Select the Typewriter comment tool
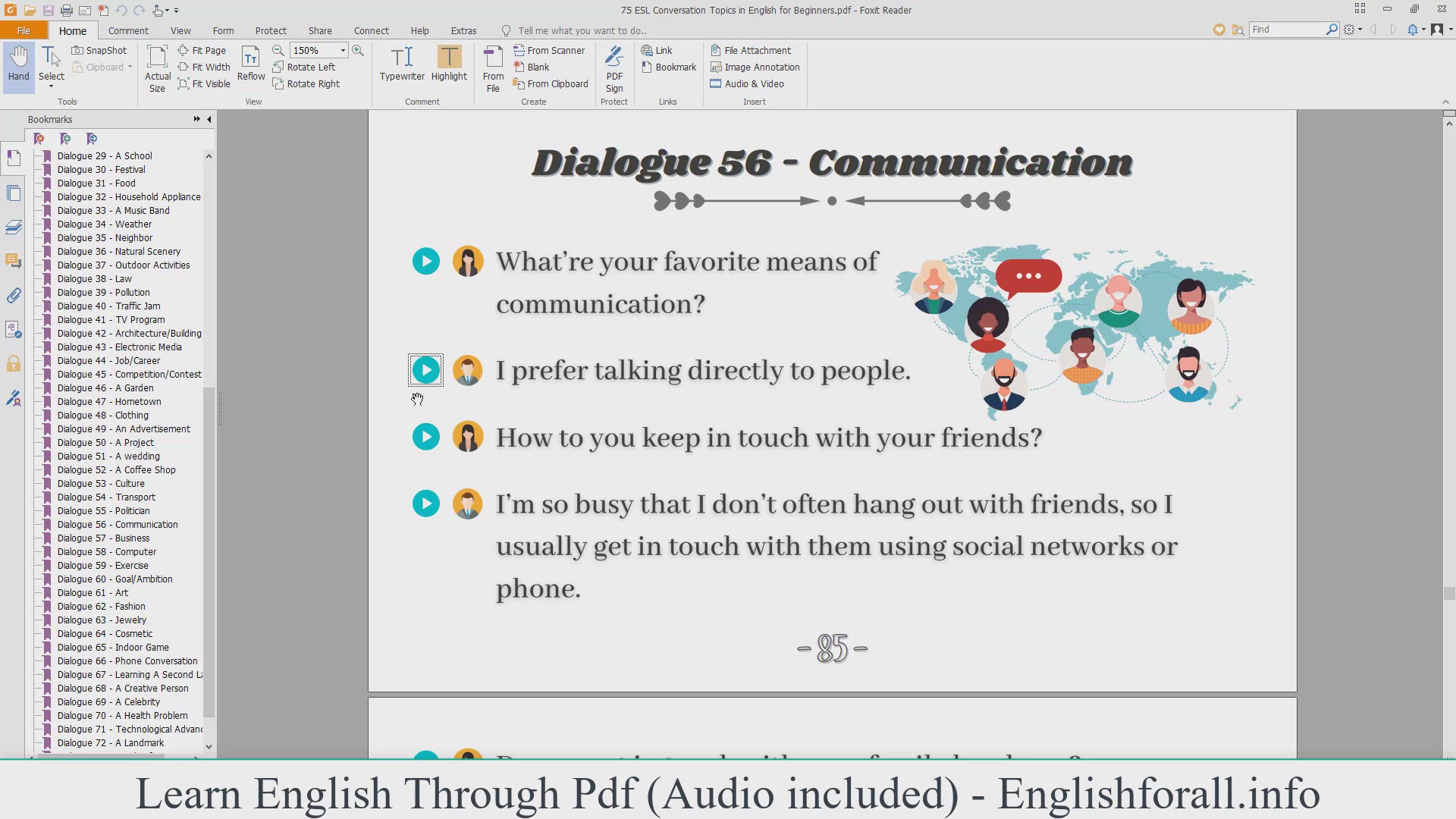The image size is (1456, 819). pyautogui.click(x=402, y=64)
